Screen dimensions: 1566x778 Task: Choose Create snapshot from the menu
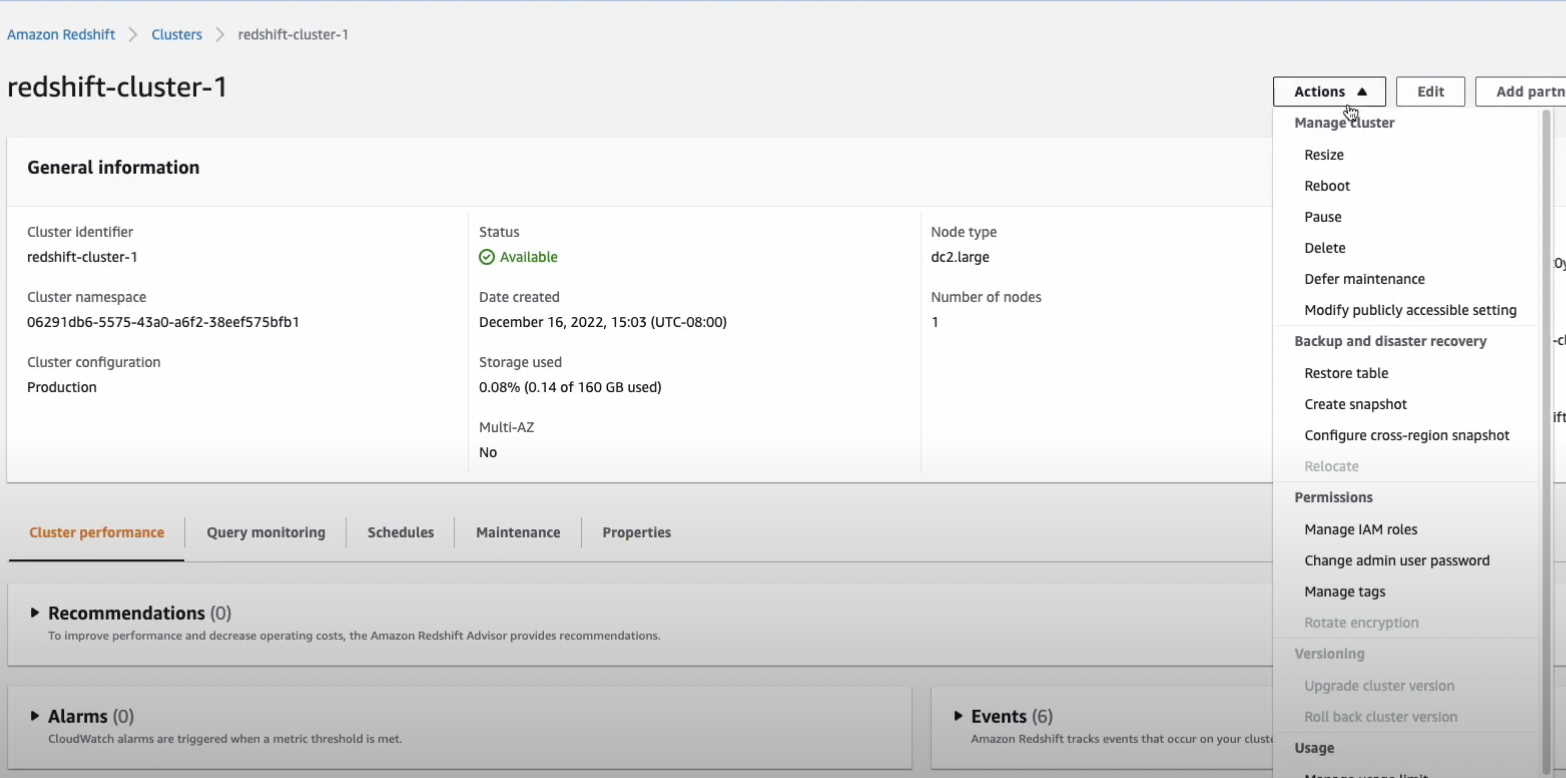tap(1355, 405)
